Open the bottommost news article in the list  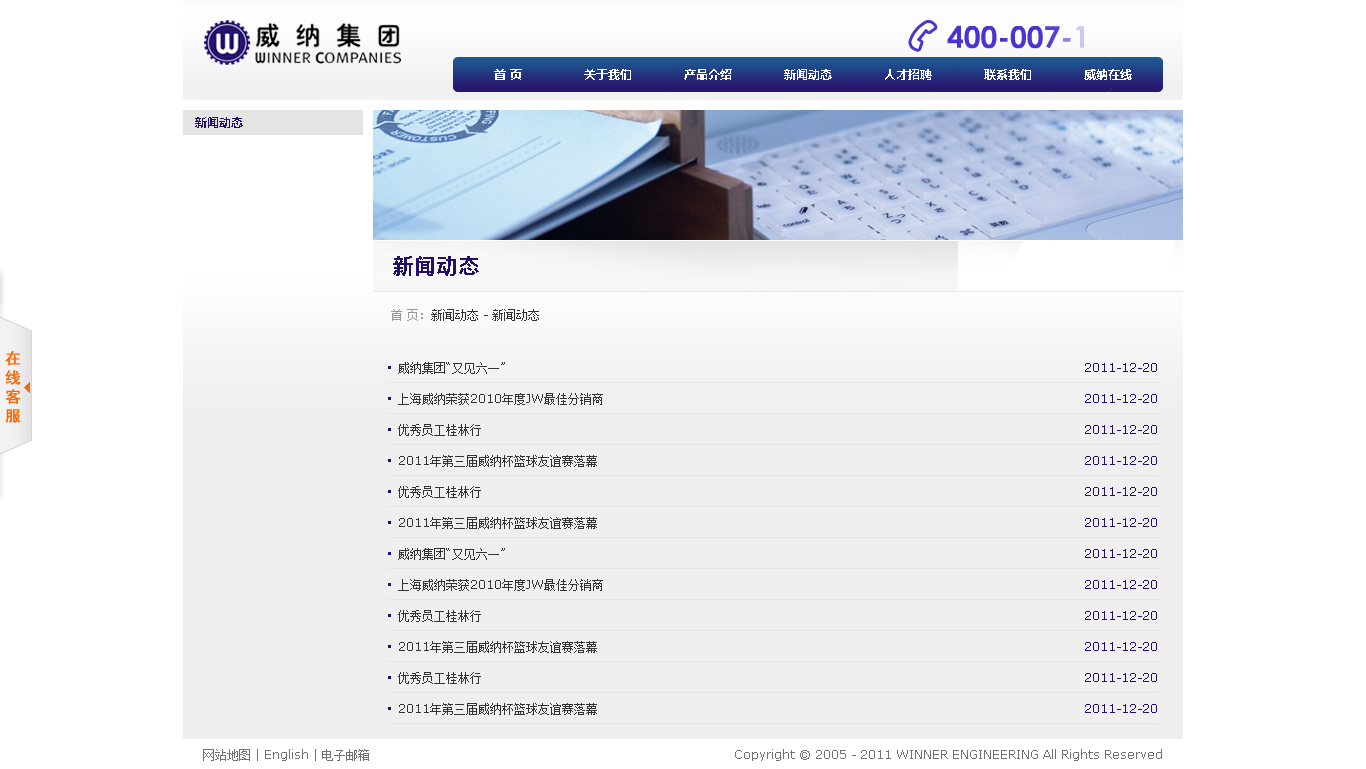coord(497,709)
